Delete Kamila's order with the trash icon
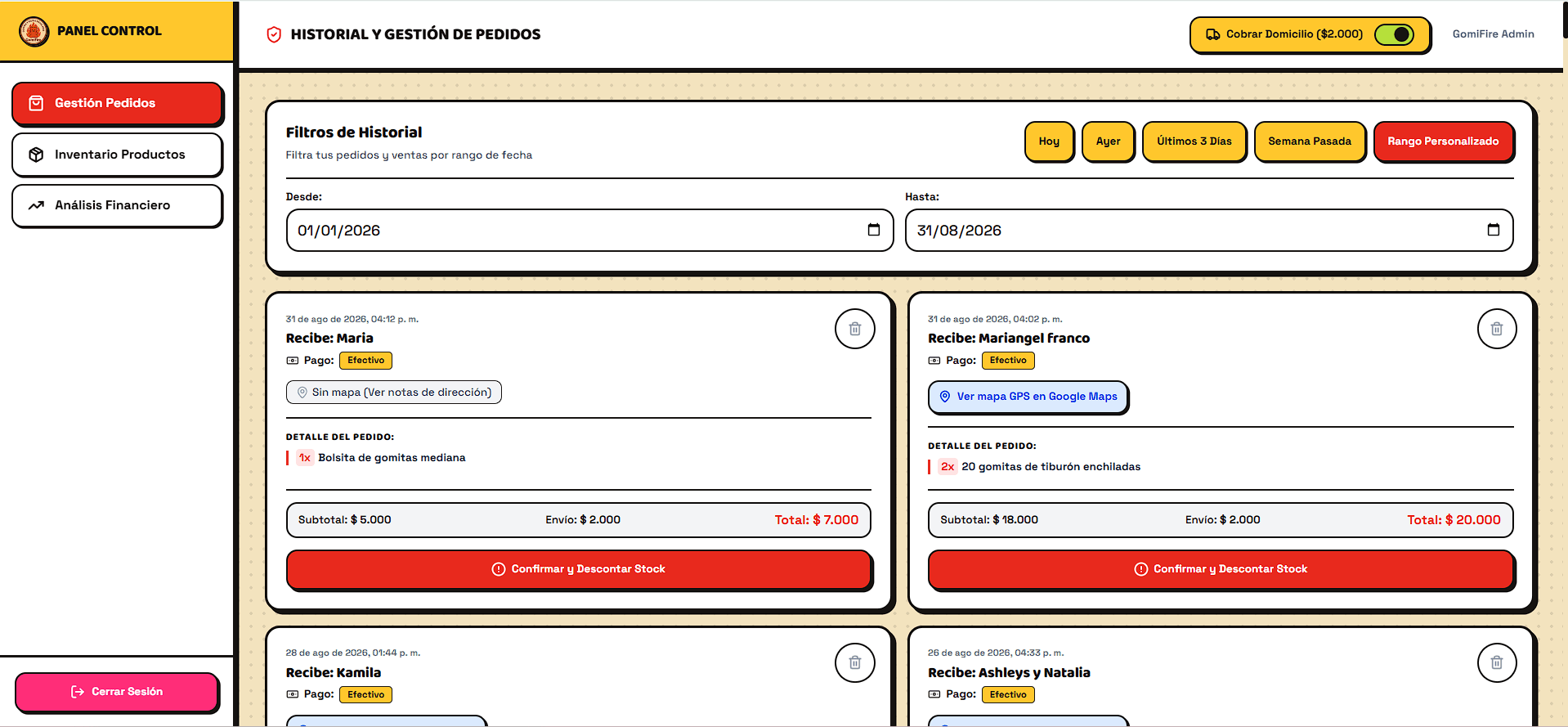The height and width of the screenshot is (727, 1568). tap(854, 662)
